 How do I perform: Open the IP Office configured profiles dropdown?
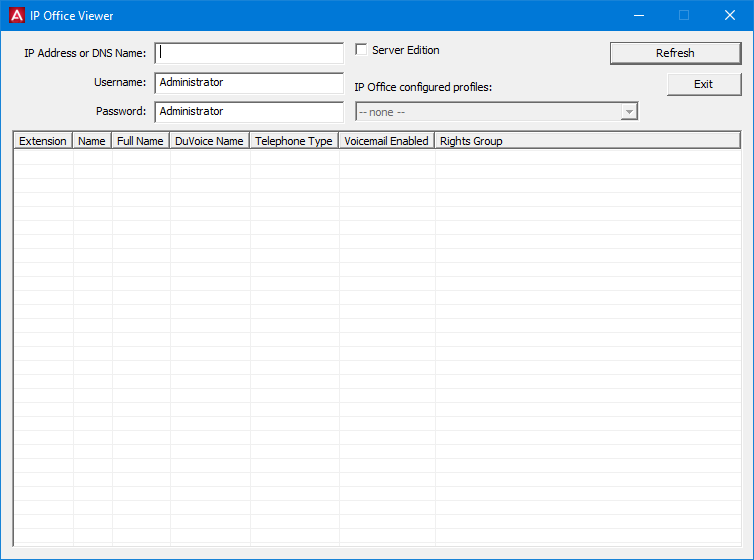point(496,112)
